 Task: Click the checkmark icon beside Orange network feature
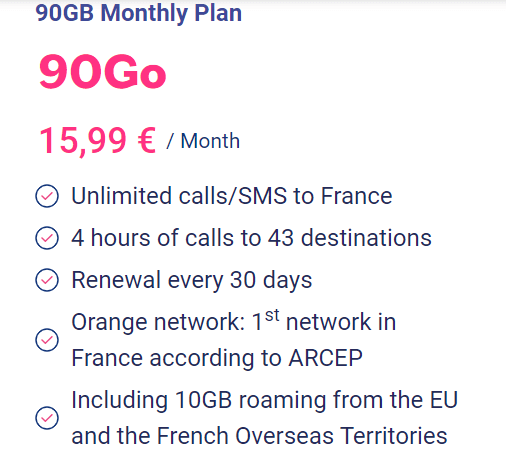(47, 340)
